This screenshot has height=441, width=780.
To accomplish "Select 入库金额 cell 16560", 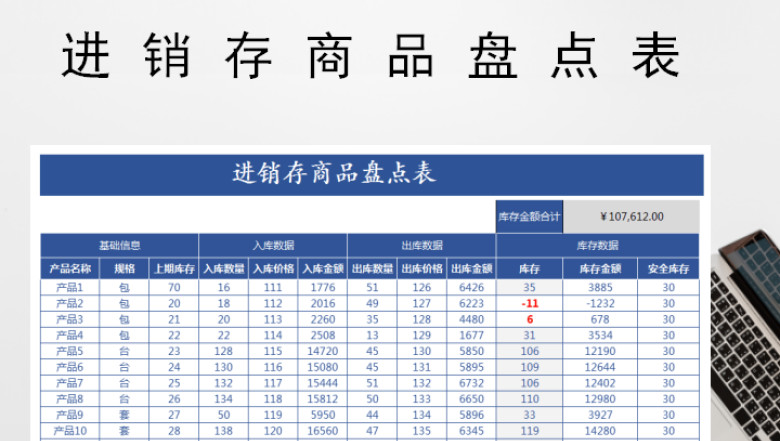I will click(x=323, y=431).
